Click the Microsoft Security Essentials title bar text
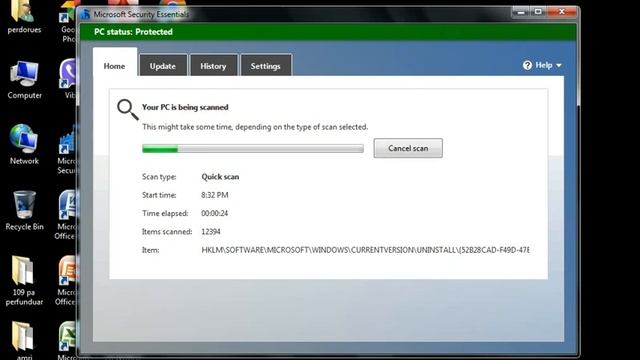The width and height of the screenshot is (640, 360). point(141,14)
